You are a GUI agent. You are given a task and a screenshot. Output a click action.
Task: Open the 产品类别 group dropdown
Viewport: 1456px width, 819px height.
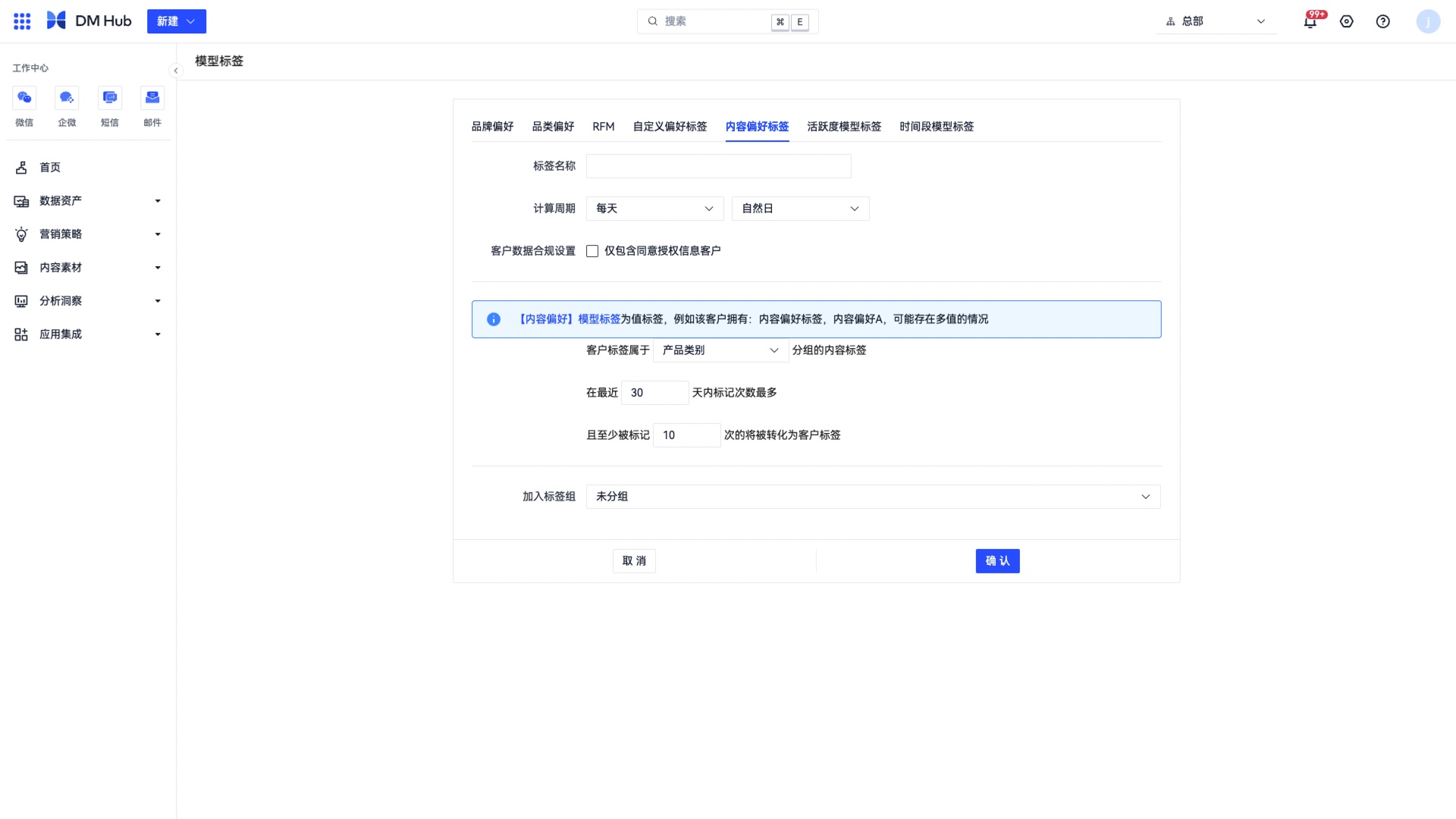(721, 350)
